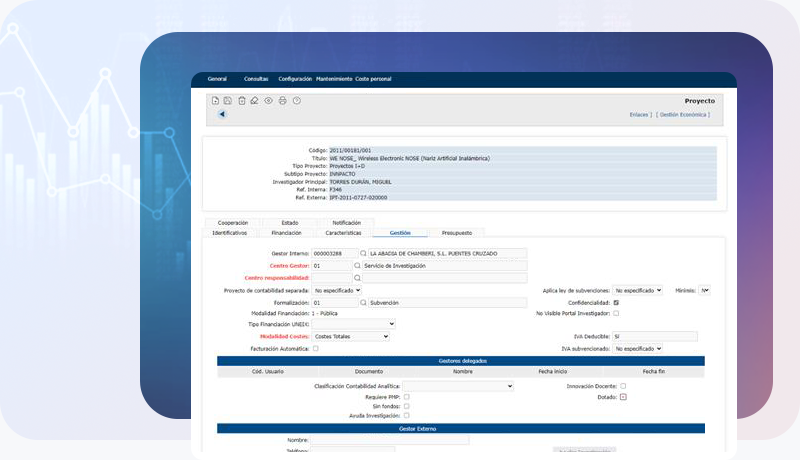The width and height of the screenshot is (800, 460).
Task: Click the help question mark icon
Action: point(296,101)
